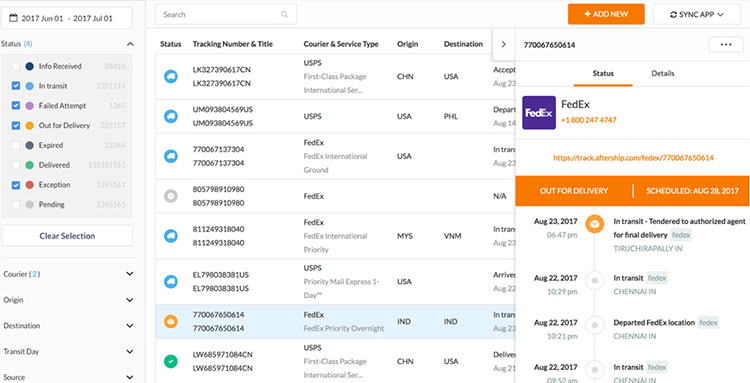This screenshot has height=383, width=750.
Task: Click the In transit status icon for LK327390617CN
Action: pyautogui.click(x=171, y=77)
